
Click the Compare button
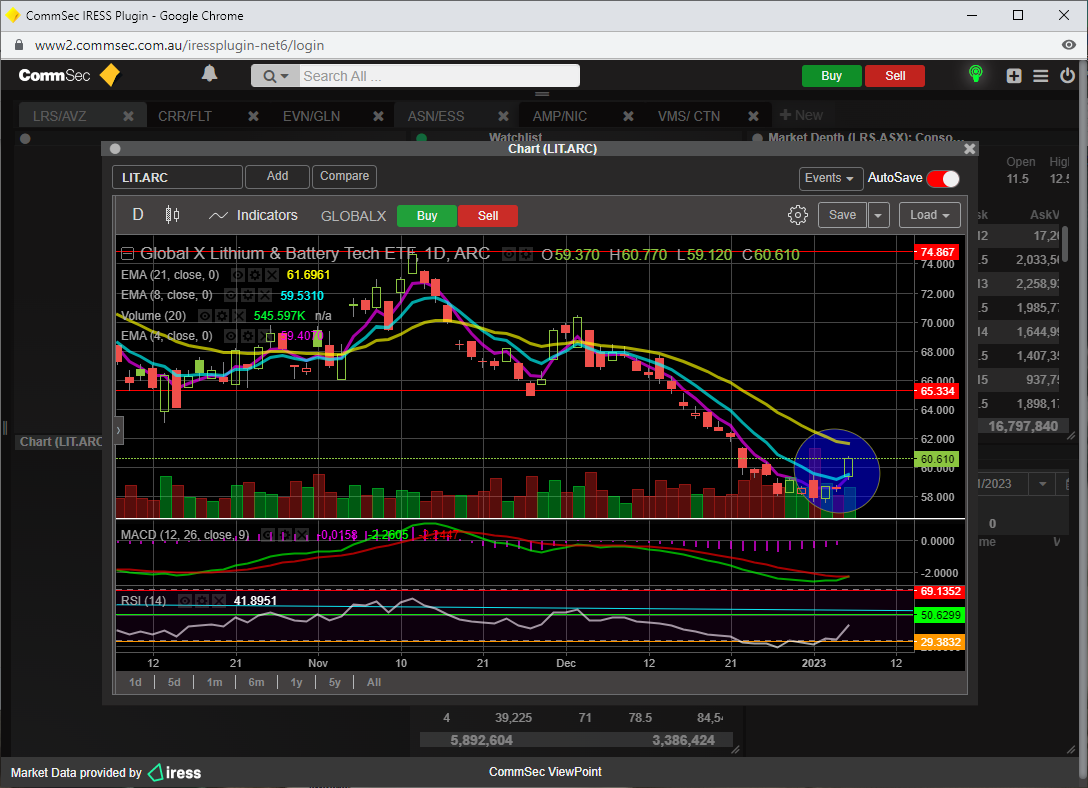pyautogui.click(x=344, y=176)
